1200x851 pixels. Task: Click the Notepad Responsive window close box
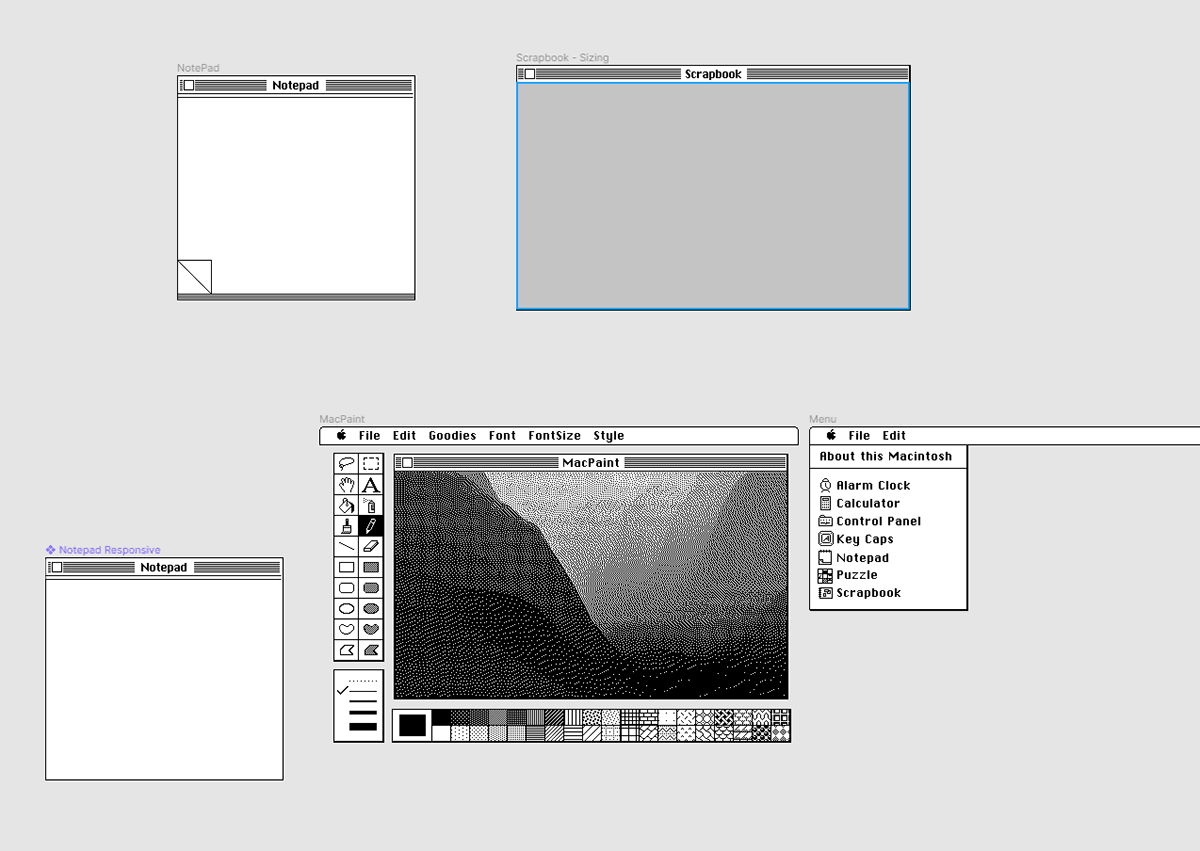[57, 567]
